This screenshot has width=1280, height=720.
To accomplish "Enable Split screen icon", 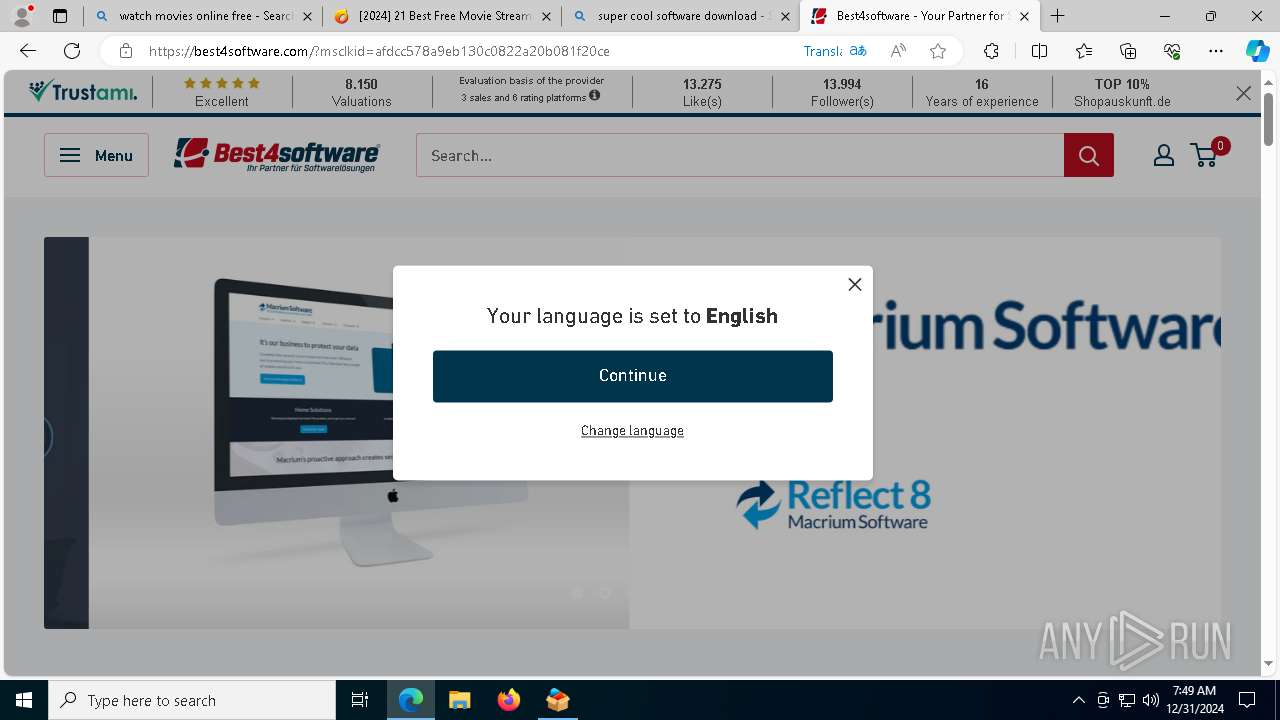I will point(1039,51).
